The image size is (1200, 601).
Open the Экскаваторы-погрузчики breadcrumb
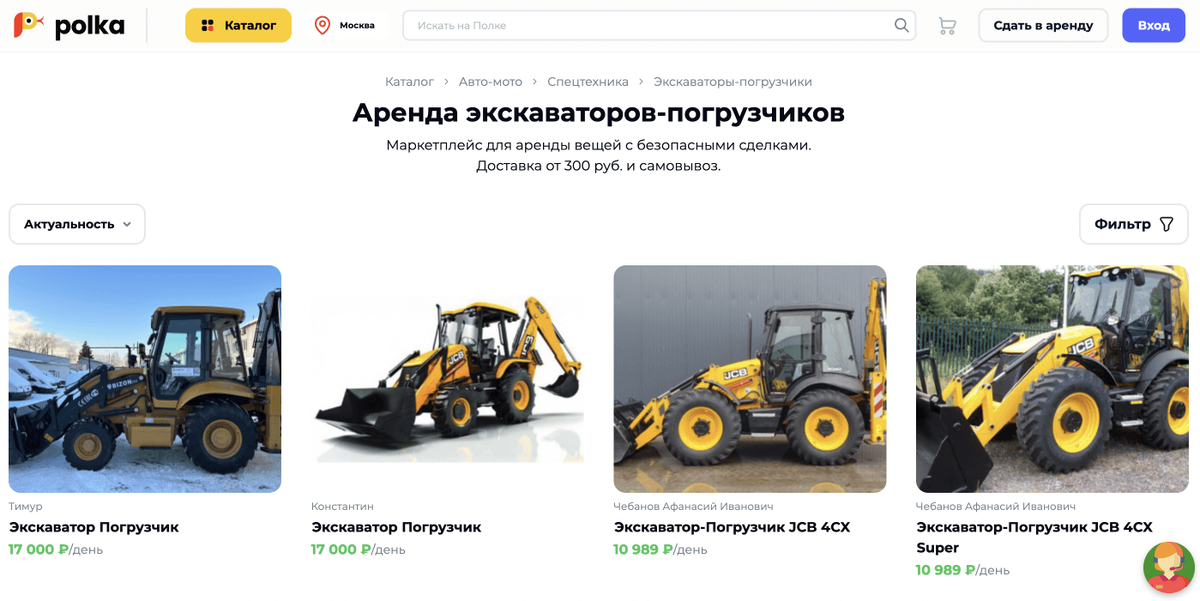pyautogui.click(x=733, y=82)
